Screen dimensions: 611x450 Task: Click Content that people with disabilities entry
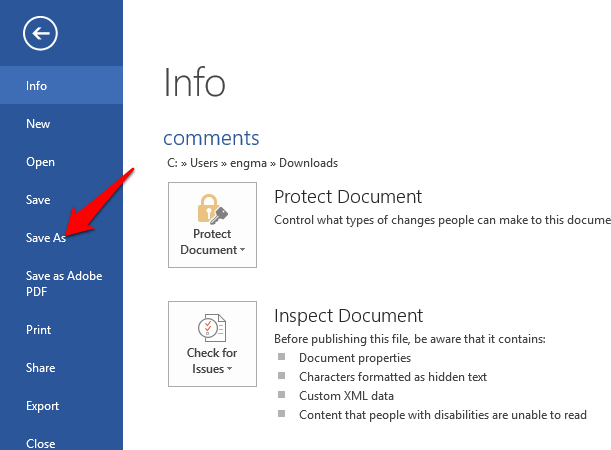[443, 415]
